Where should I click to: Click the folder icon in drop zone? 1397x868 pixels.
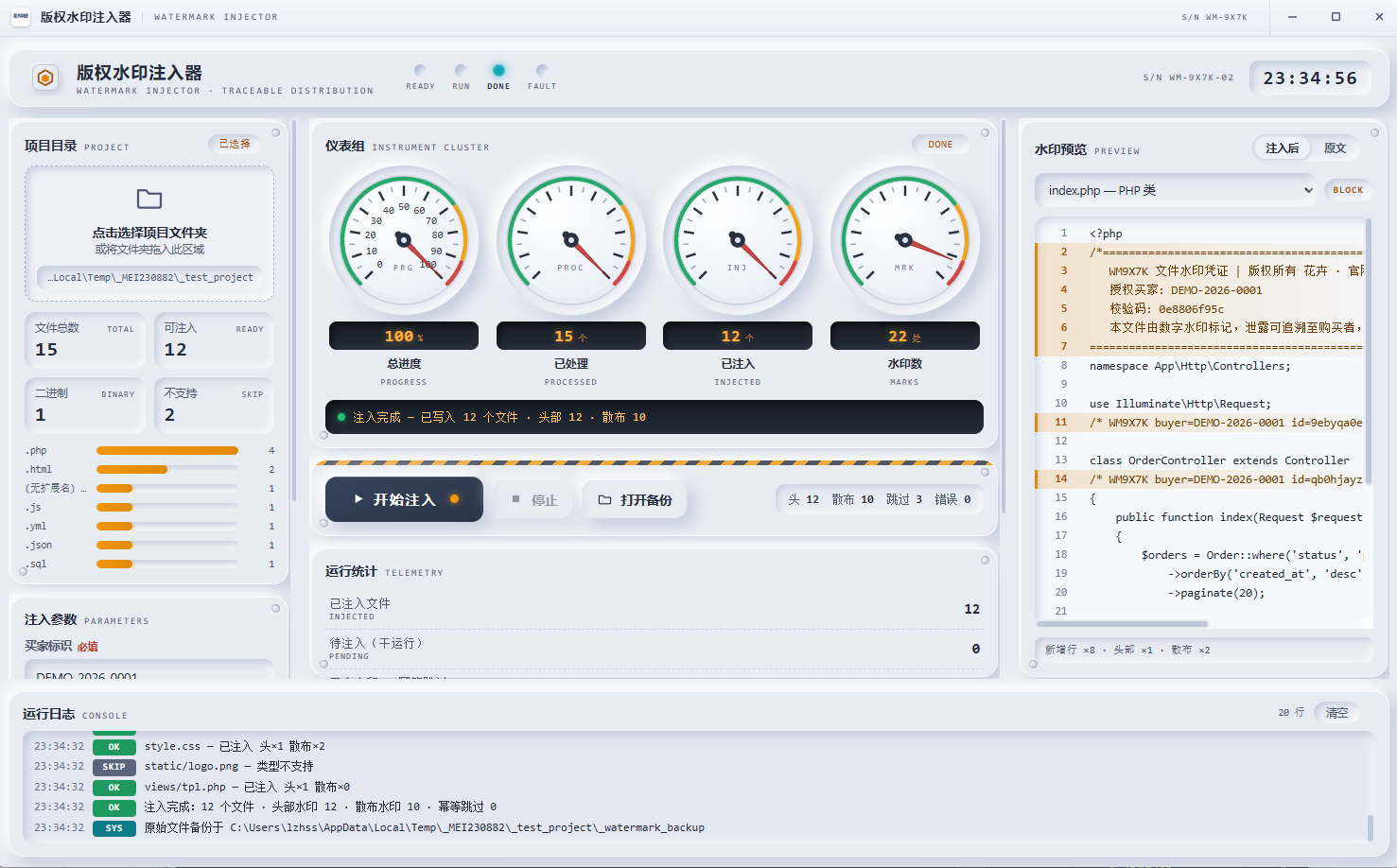(149, 199)
